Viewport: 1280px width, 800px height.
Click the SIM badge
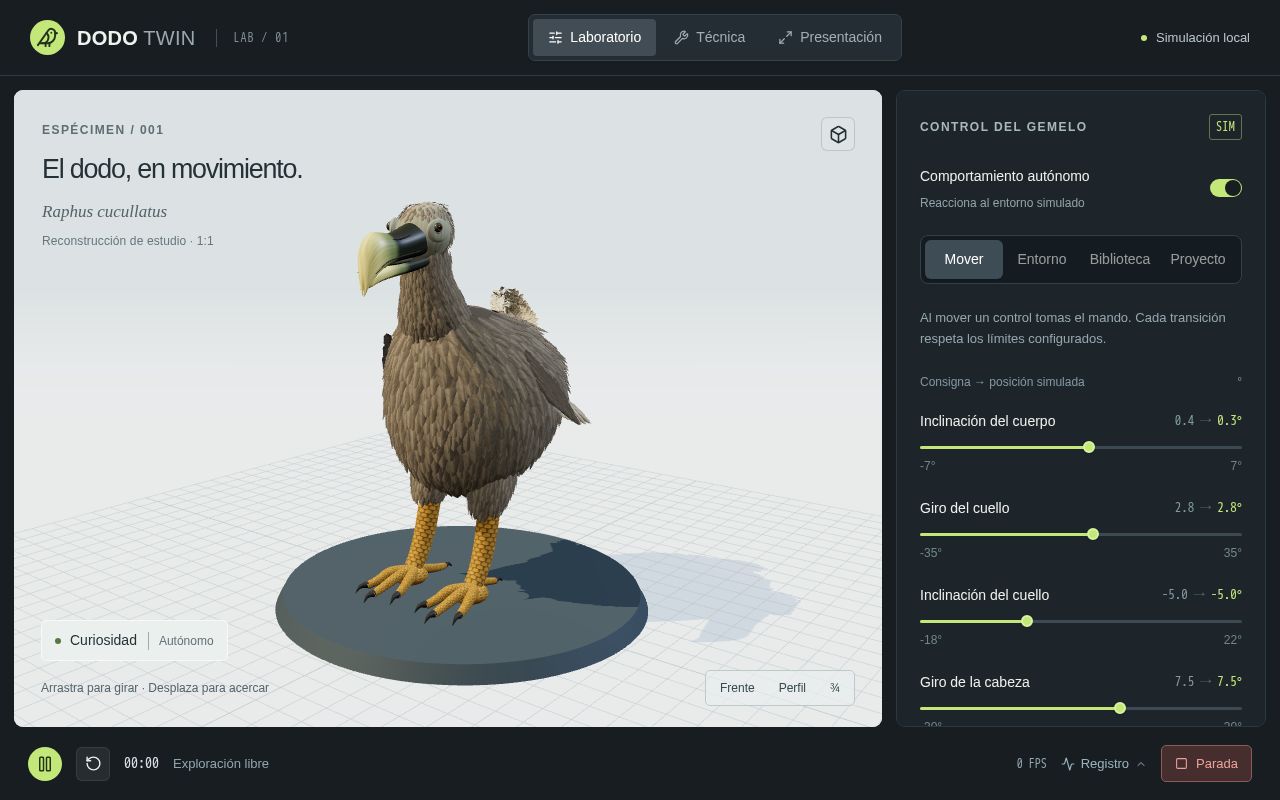coord(1225,127)
